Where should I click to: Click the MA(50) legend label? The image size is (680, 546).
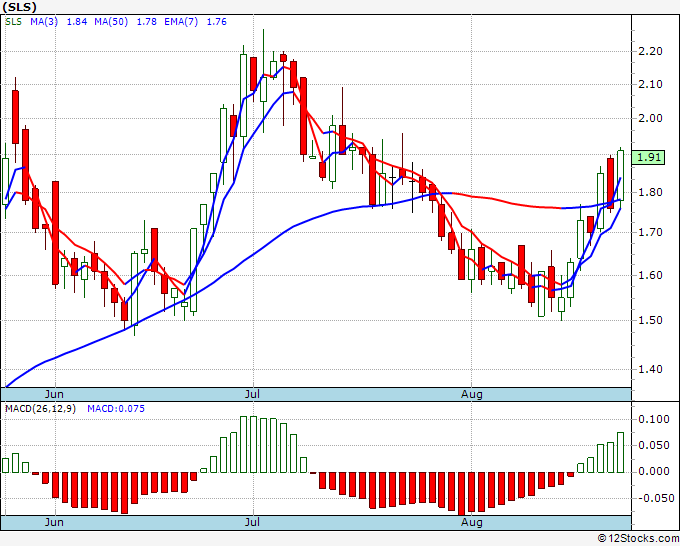tap(111, 22)
